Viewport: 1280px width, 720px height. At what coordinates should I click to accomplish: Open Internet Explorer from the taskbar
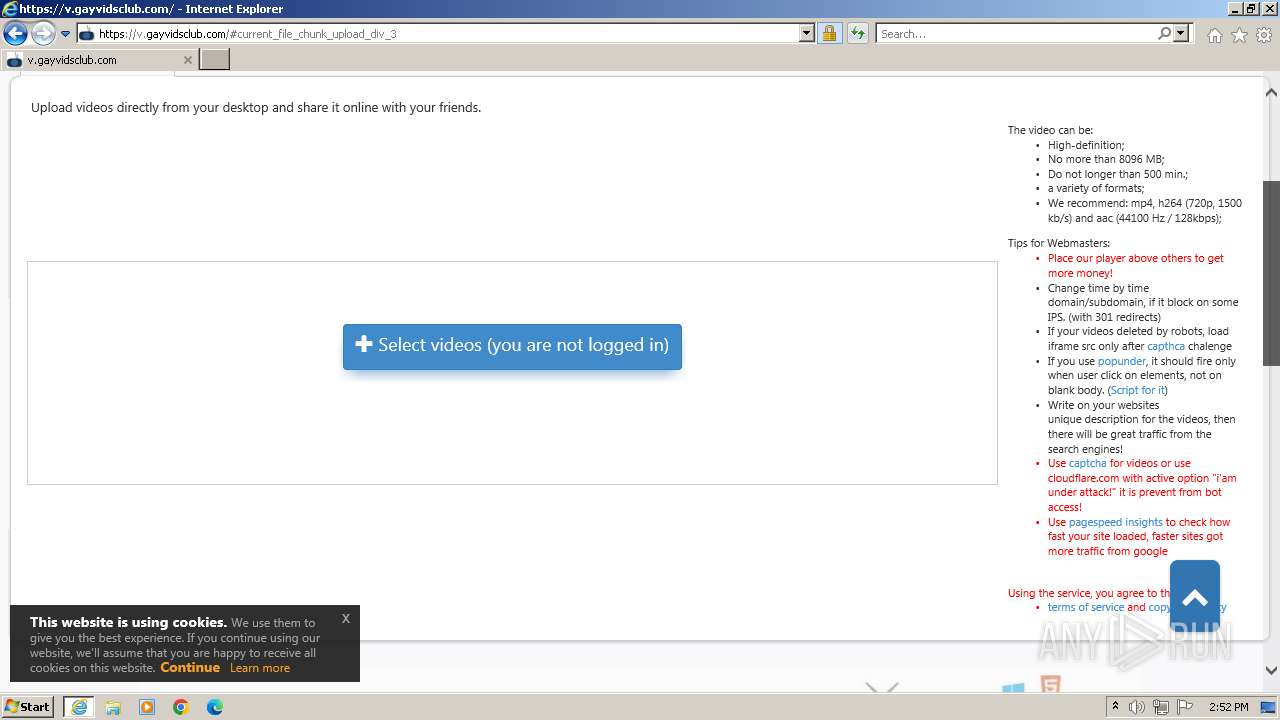(79, 707)
